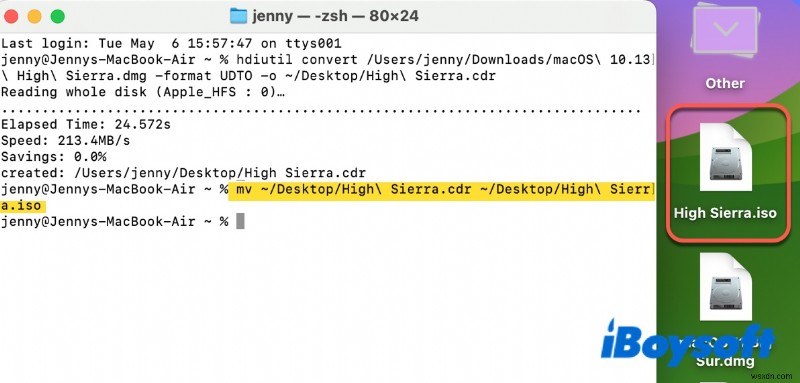800x383 pixels.
Task: Minimize Terminal with the yellow button
Action: (x=35, y=16)
